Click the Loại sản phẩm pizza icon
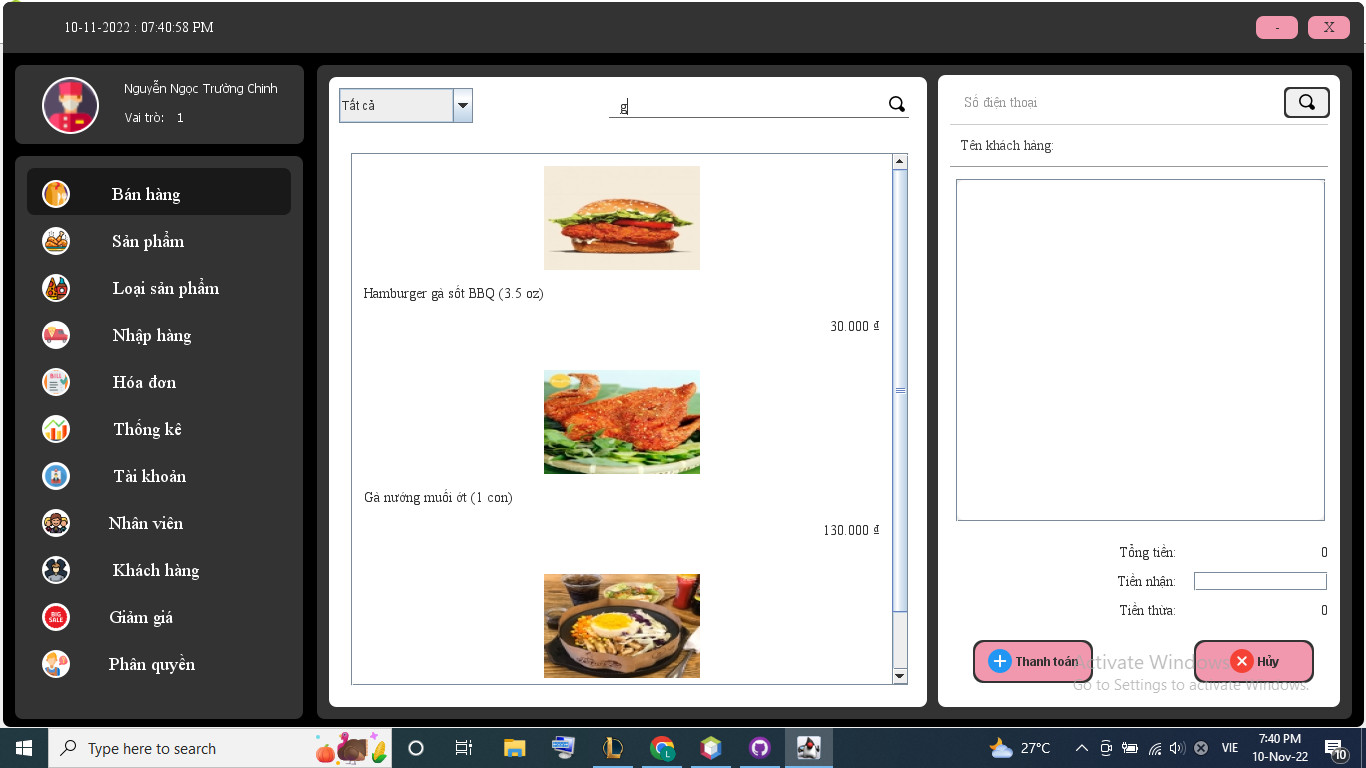Viewport: 1366px width, 768px height. [56, 288]
